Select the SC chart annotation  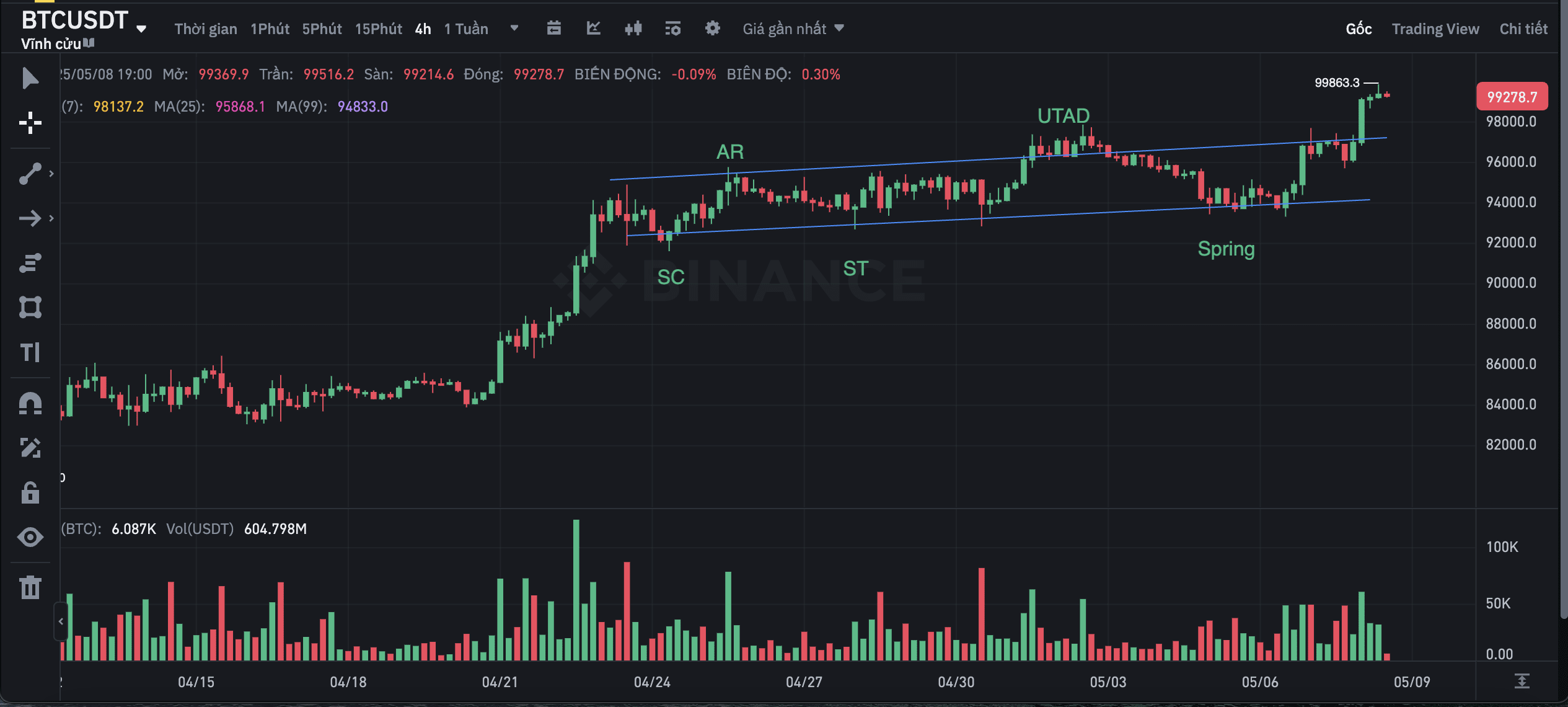point(671,277)
